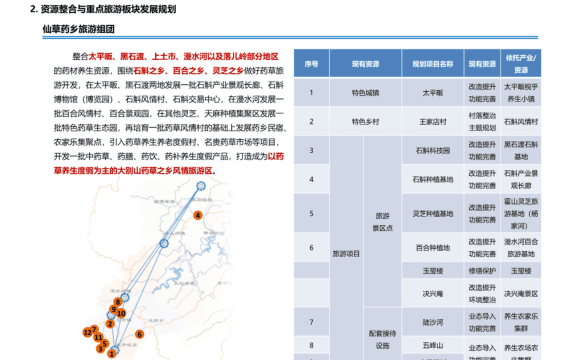This screenshot has height=360, width=570.
Task: Click the 序号 table header cell
Action: click(312, 64)
